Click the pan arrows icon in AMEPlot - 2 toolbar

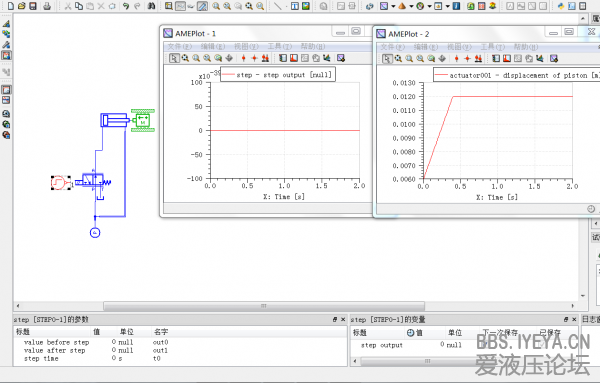click(442, 58)
